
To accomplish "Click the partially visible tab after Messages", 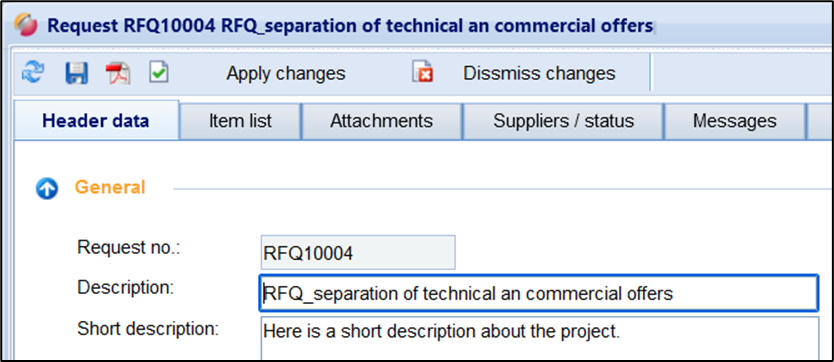I will point(820,121).
